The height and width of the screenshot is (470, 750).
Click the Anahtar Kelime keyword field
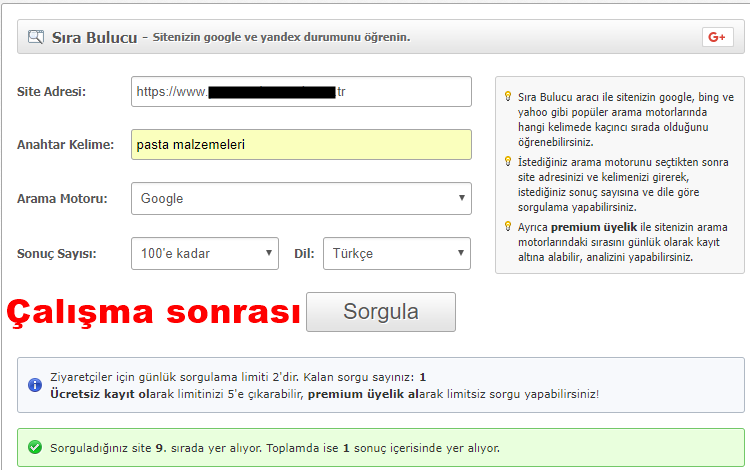[300, 144]
